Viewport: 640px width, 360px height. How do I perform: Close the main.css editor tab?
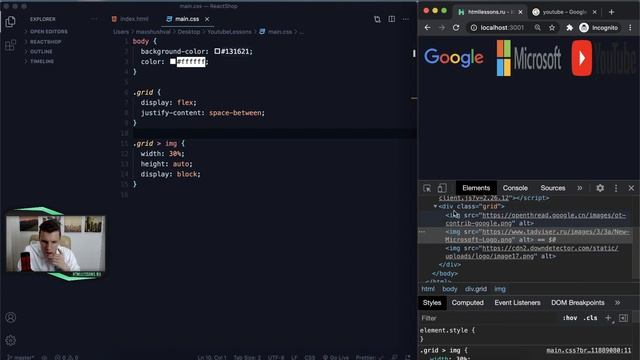coord(207,19)
